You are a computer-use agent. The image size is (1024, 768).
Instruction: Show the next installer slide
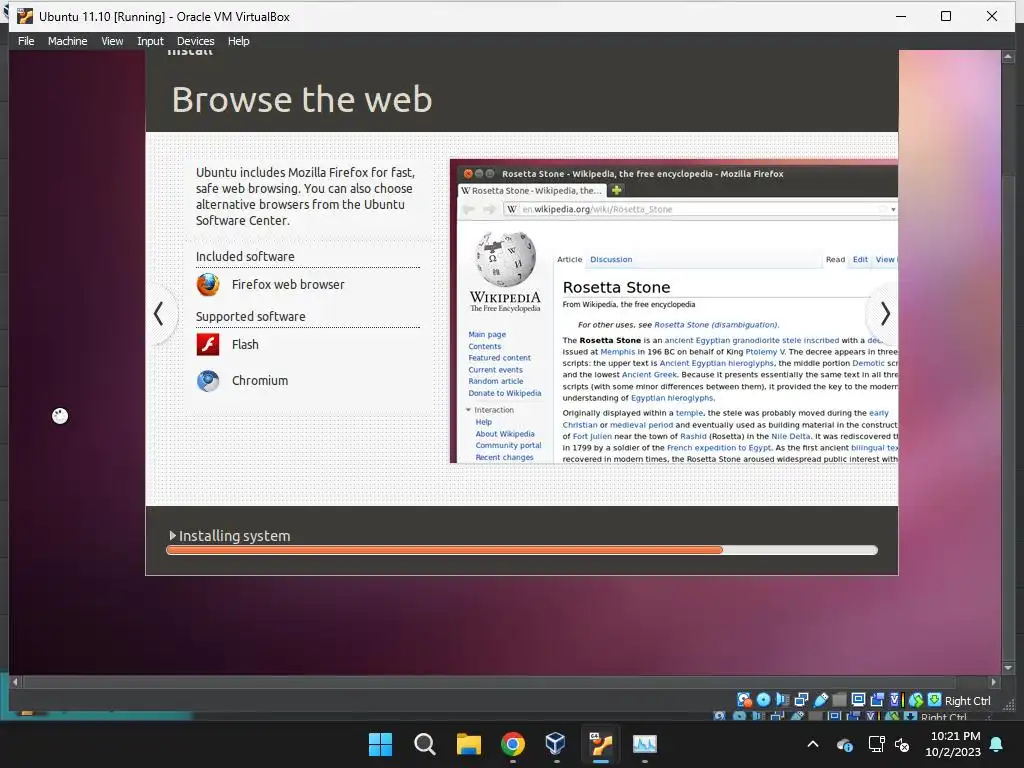(x=885, y=314)
